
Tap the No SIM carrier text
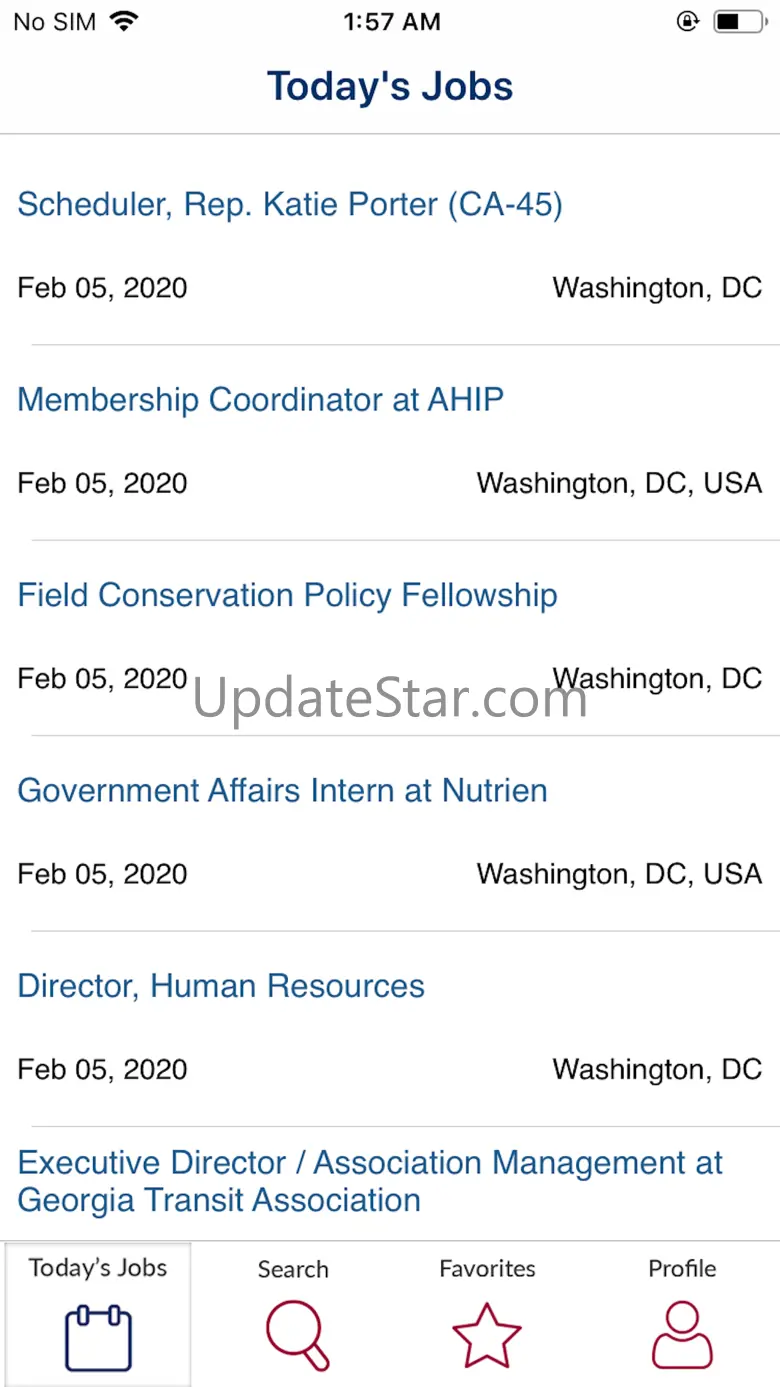[55, 22]
